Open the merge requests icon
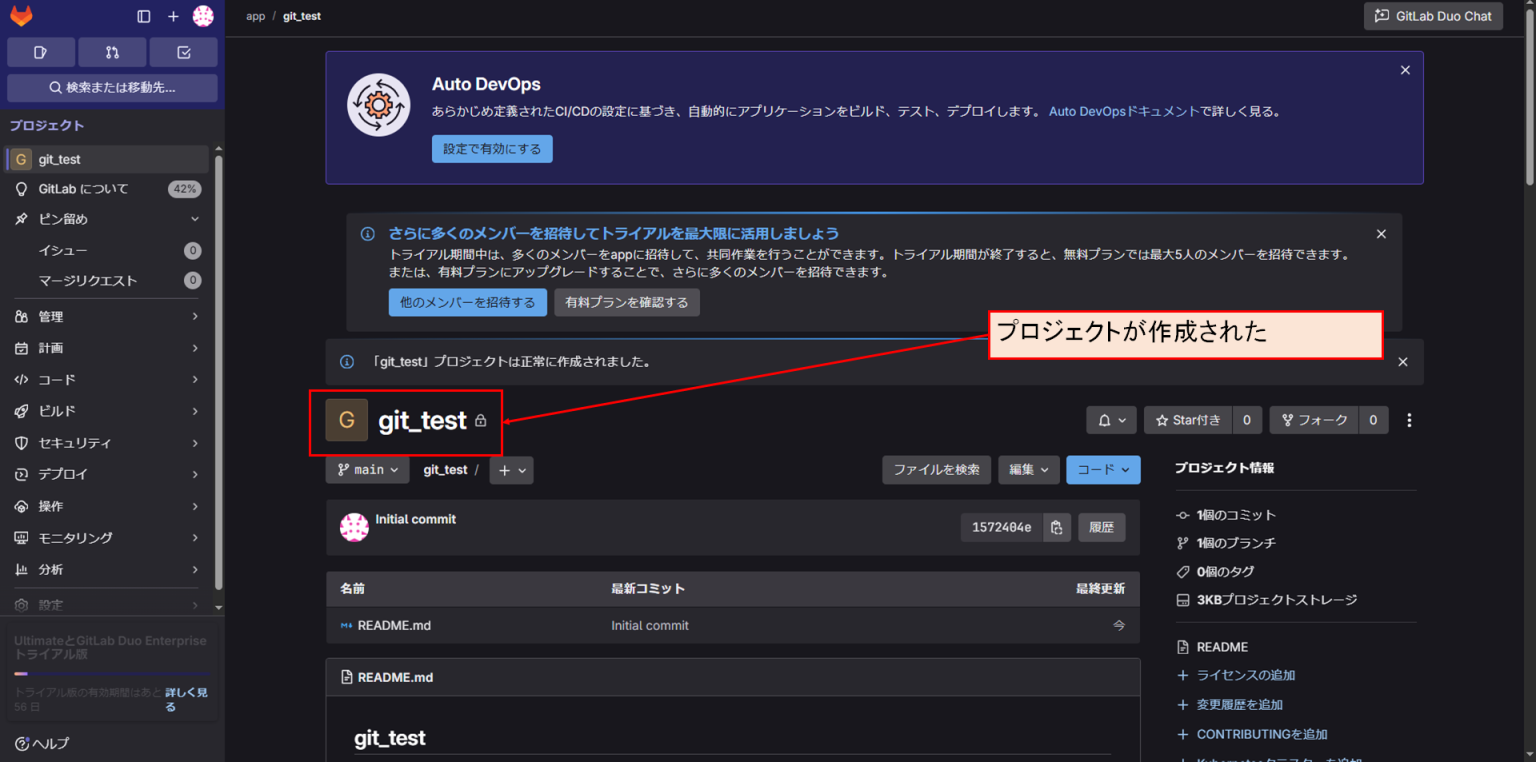Image resolution: width=1536 pixels, height=762 pixels. 112,51
